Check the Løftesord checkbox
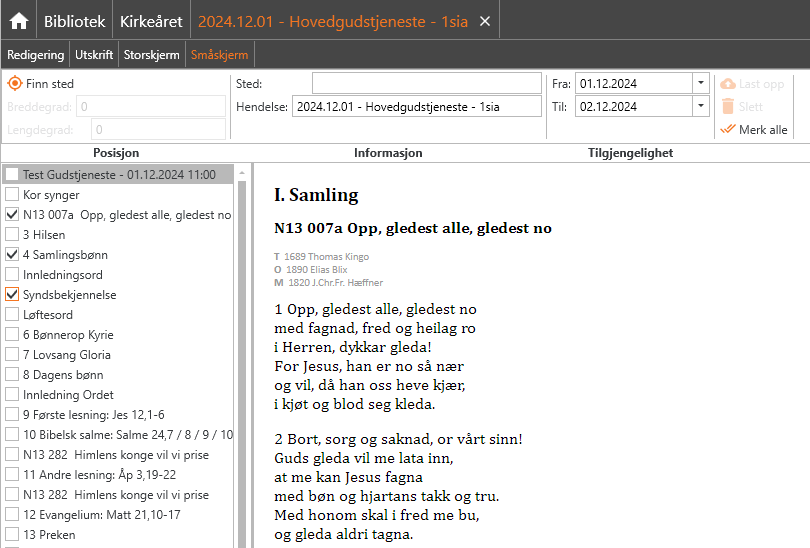 point(12,314)
